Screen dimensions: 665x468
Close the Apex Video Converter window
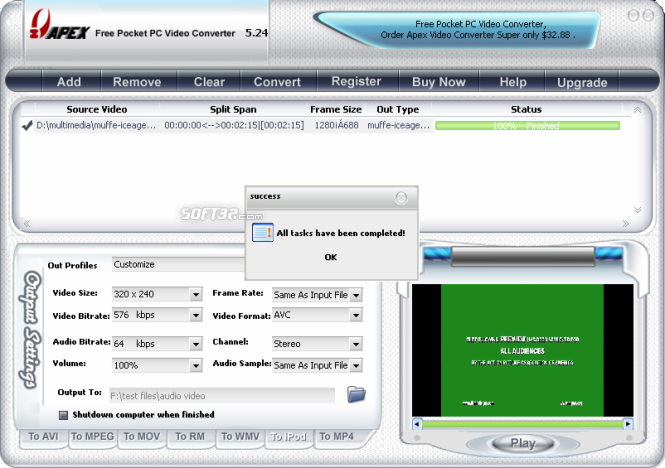click(648, 15)
